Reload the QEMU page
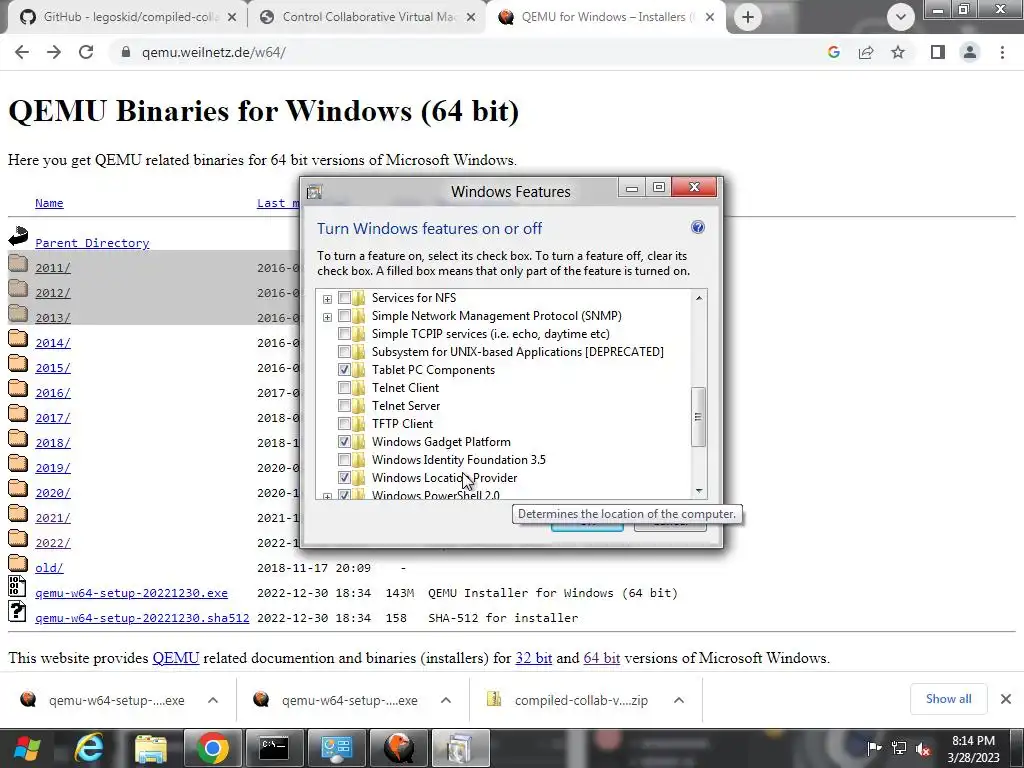This screenshot has width=1024, height=768. coord(86,52)
